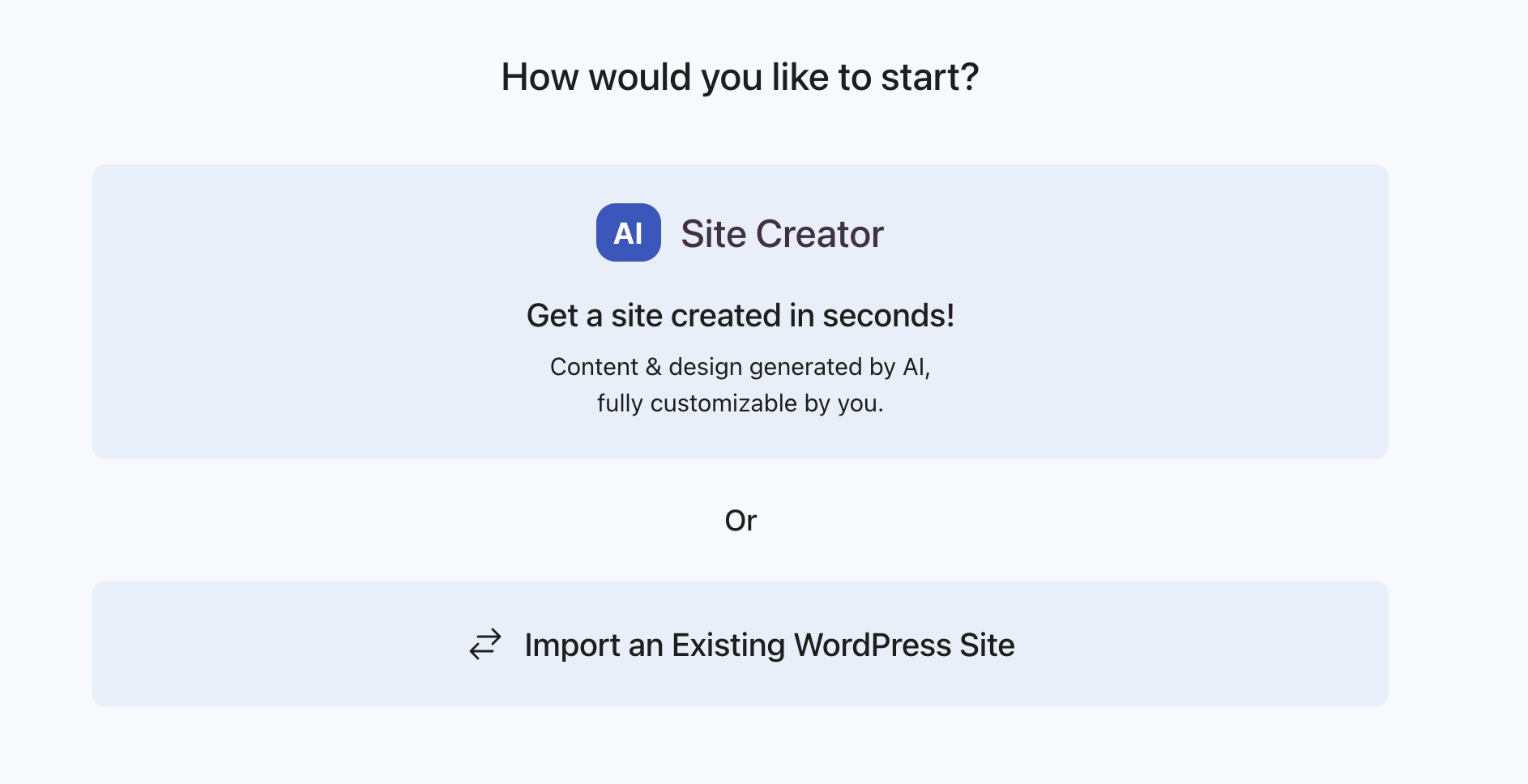Click the 'Or' divider text
Image resolution: width=1528 pixels, height=784 pixels.
pos(741,521)
